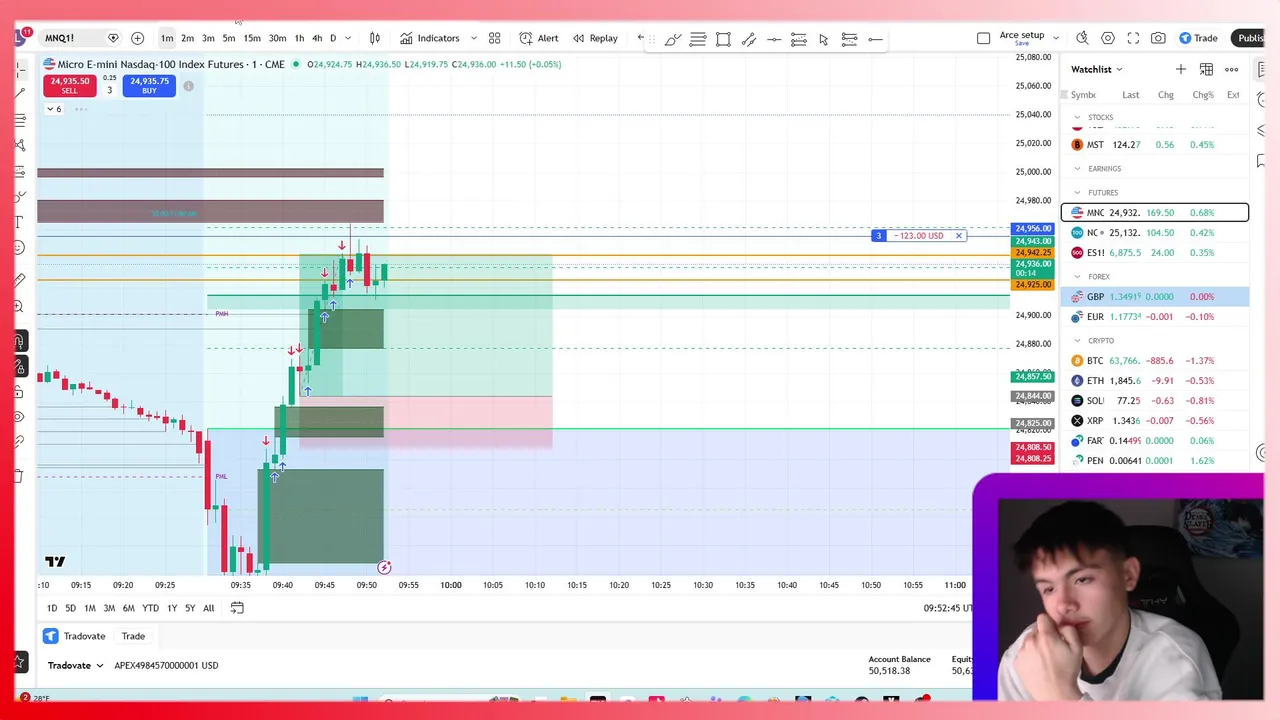Set date range to All
The image size is (1280, 720).
(209, 608)
